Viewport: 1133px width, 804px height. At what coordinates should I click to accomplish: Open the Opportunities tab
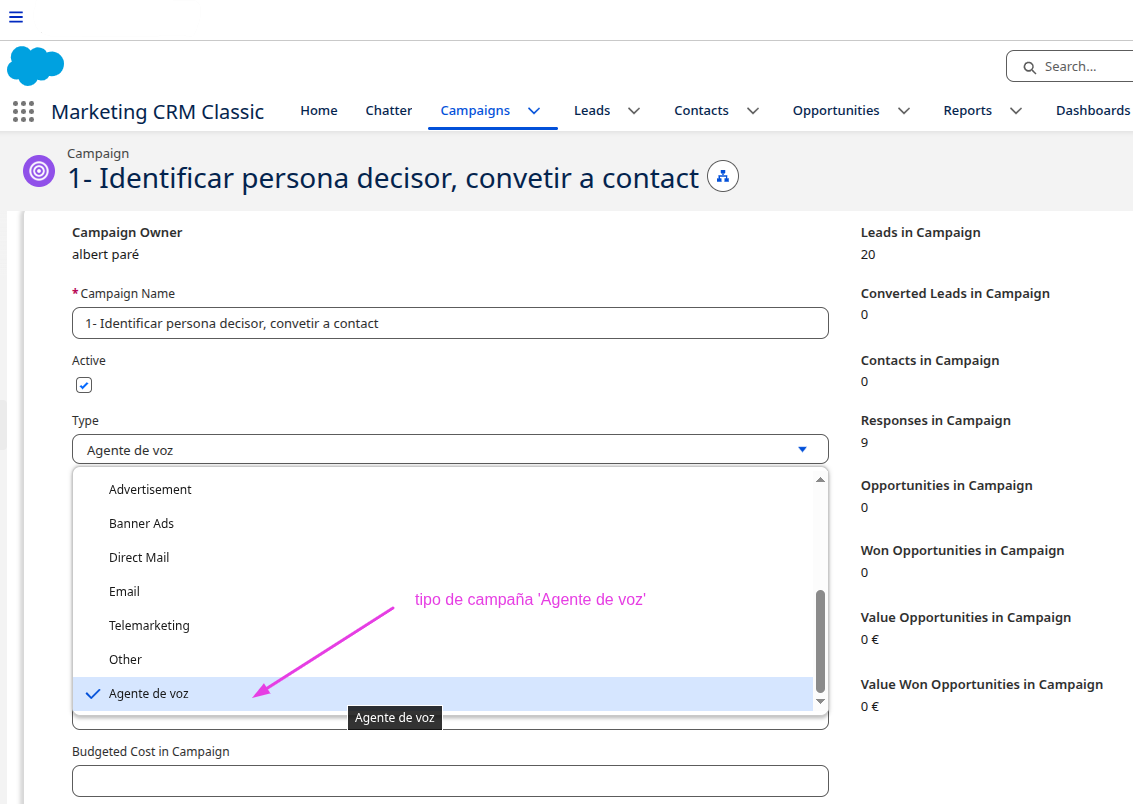[836, 111]
